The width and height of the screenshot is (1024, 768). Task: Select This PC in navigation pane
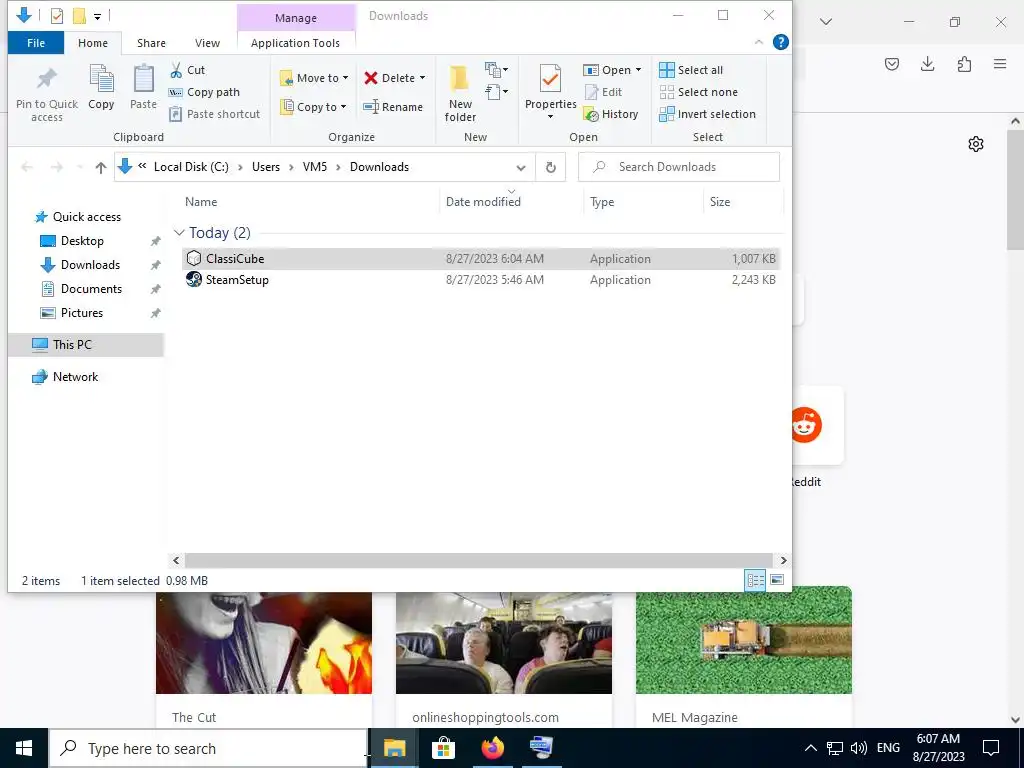tap(86, 345)
